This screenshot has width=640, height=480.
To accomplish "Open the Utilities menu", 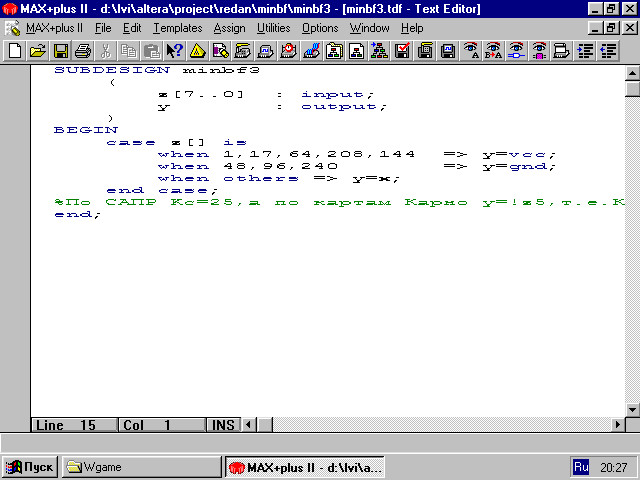I will pos(273,28).
